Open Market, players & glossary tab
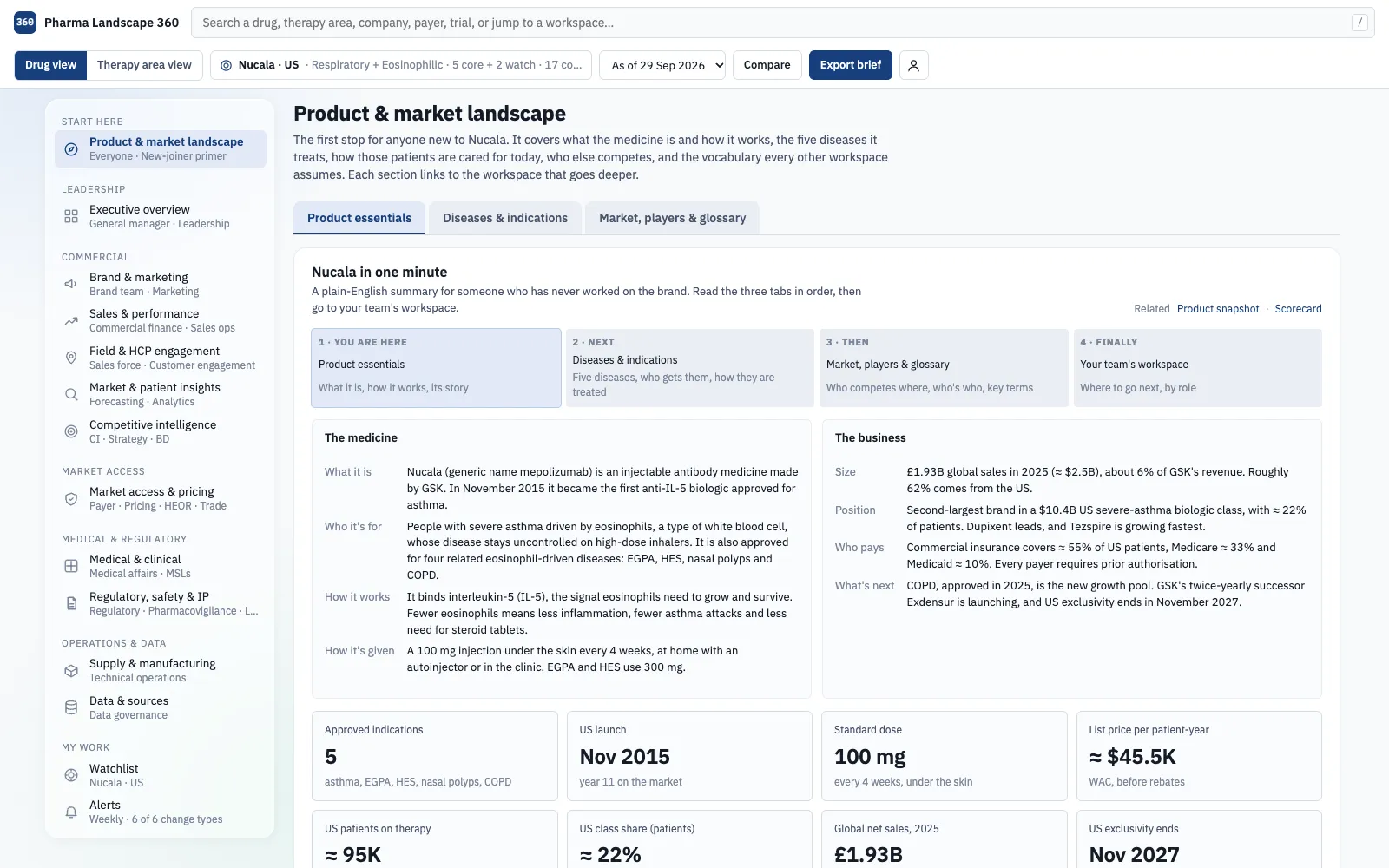Image resolution: width=1389 pixels, height=868 pixels. (x=673, y=218)
